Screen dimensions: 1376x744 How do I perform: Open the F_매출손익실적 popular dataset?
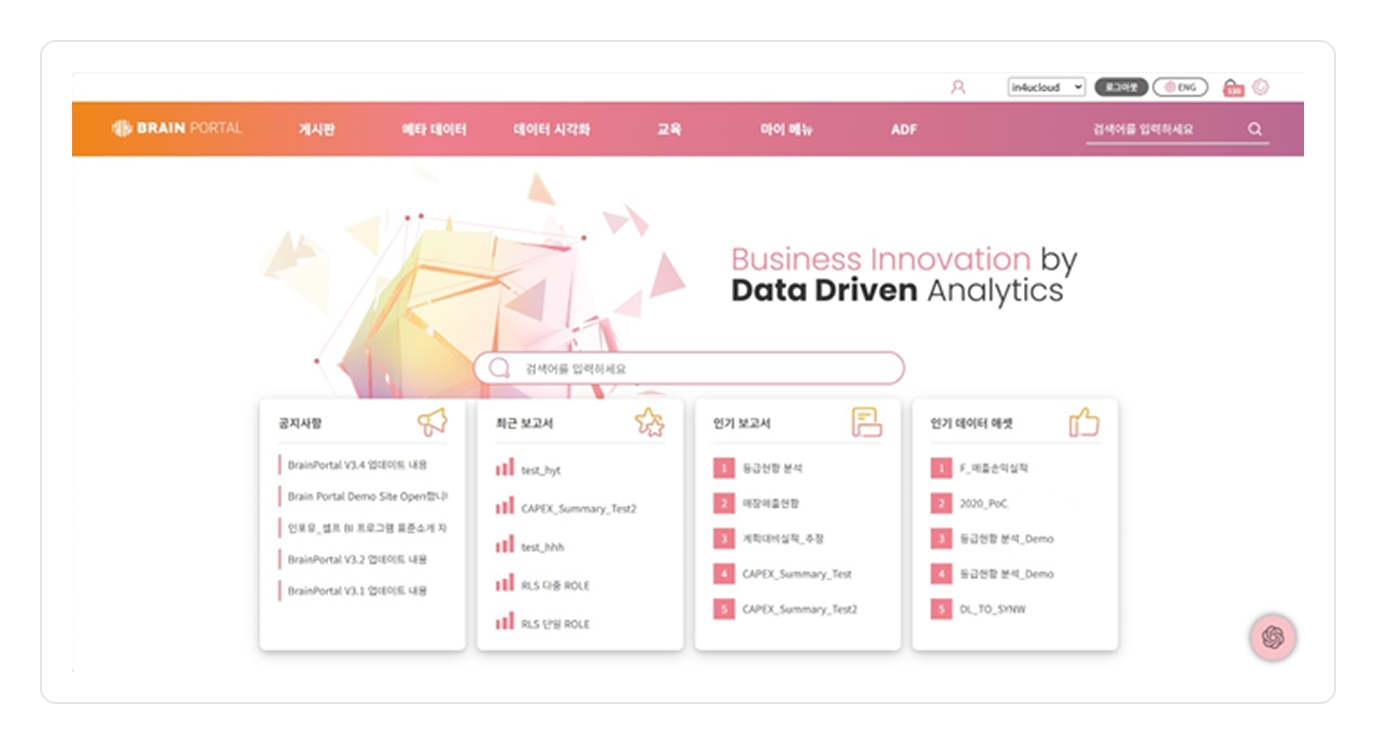coord(992,468)
